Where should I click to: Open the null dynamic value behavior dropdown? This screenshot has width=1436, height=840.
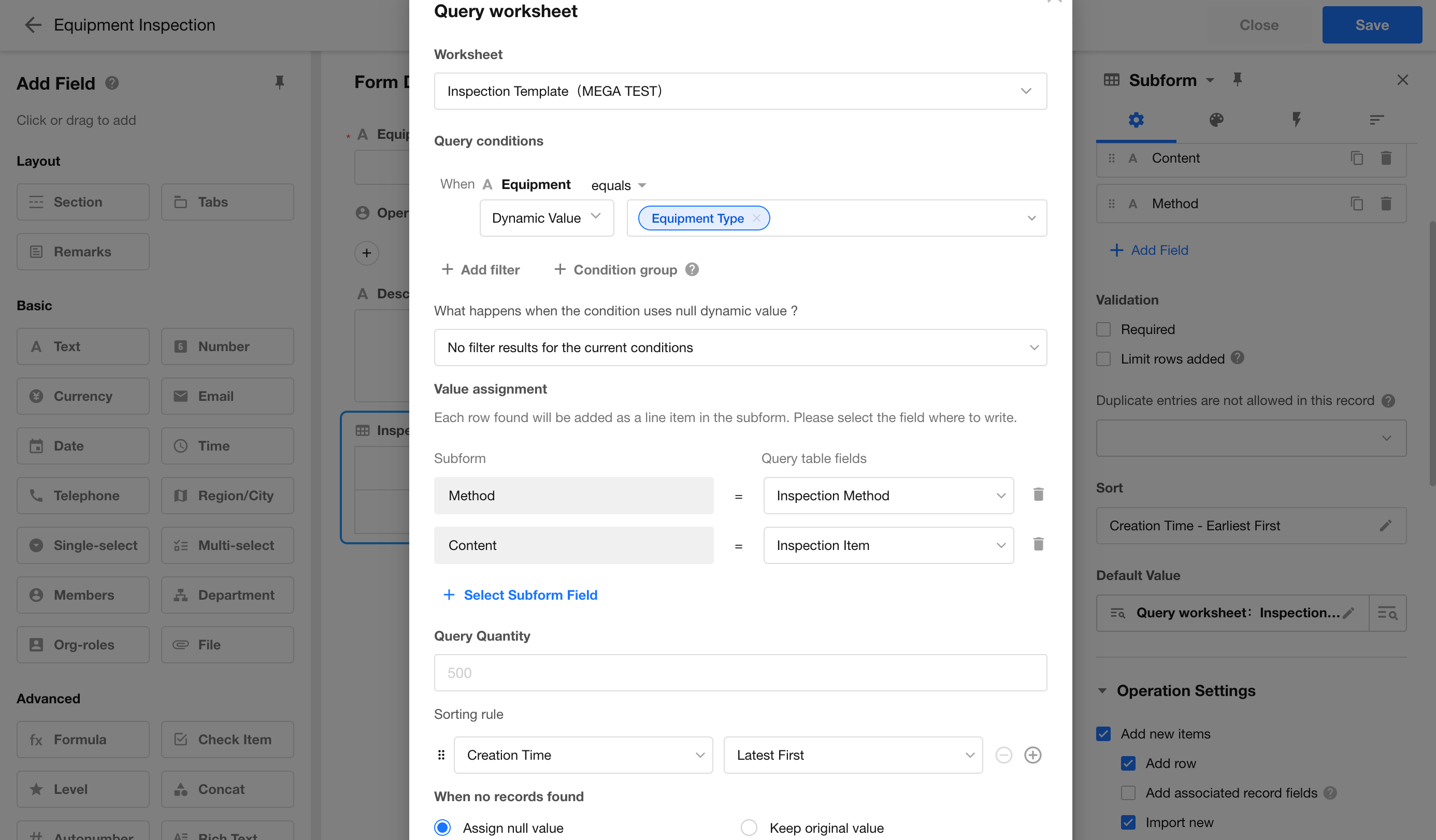tap(740, 347)
